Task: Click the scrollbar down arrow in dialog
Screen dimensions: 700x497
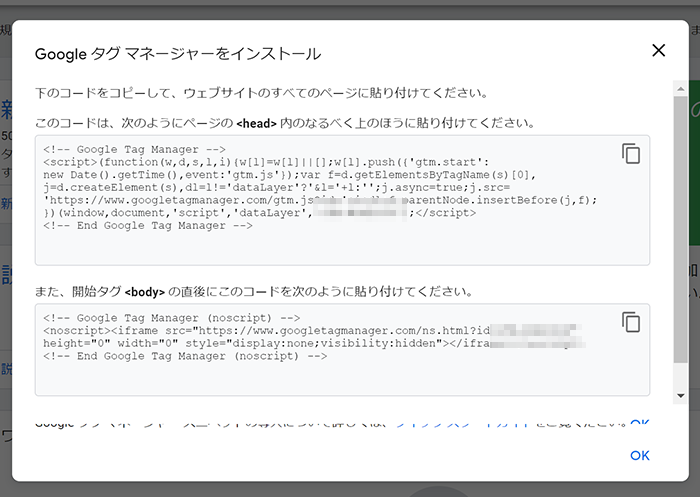Action: tap(680, 396)
